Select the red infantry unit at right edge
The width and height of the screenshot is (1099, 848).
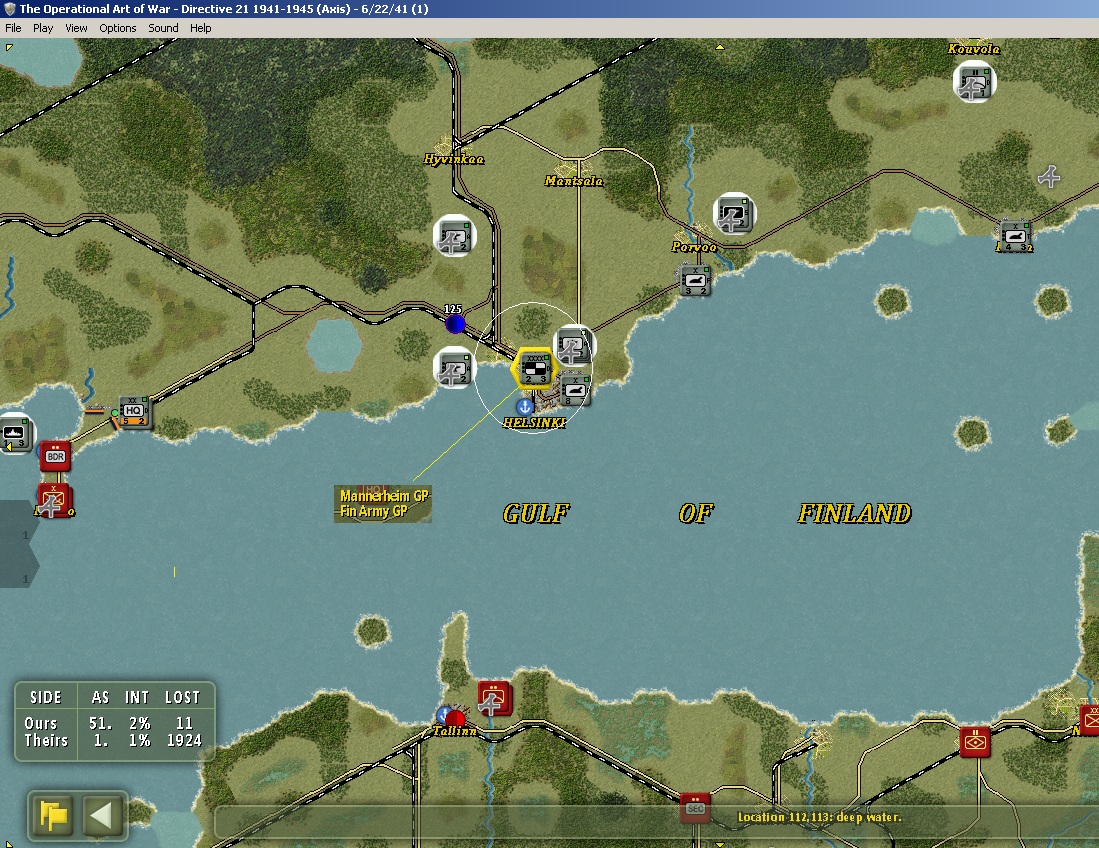1090,720
